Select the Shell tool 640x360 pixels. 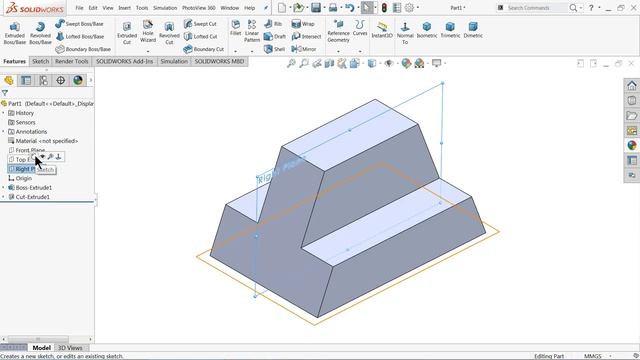tap(274, 49)
